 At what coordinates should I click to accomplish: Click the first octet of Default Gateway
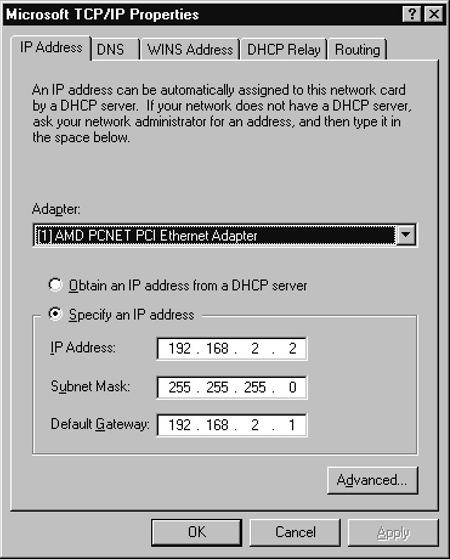point(180,425)
